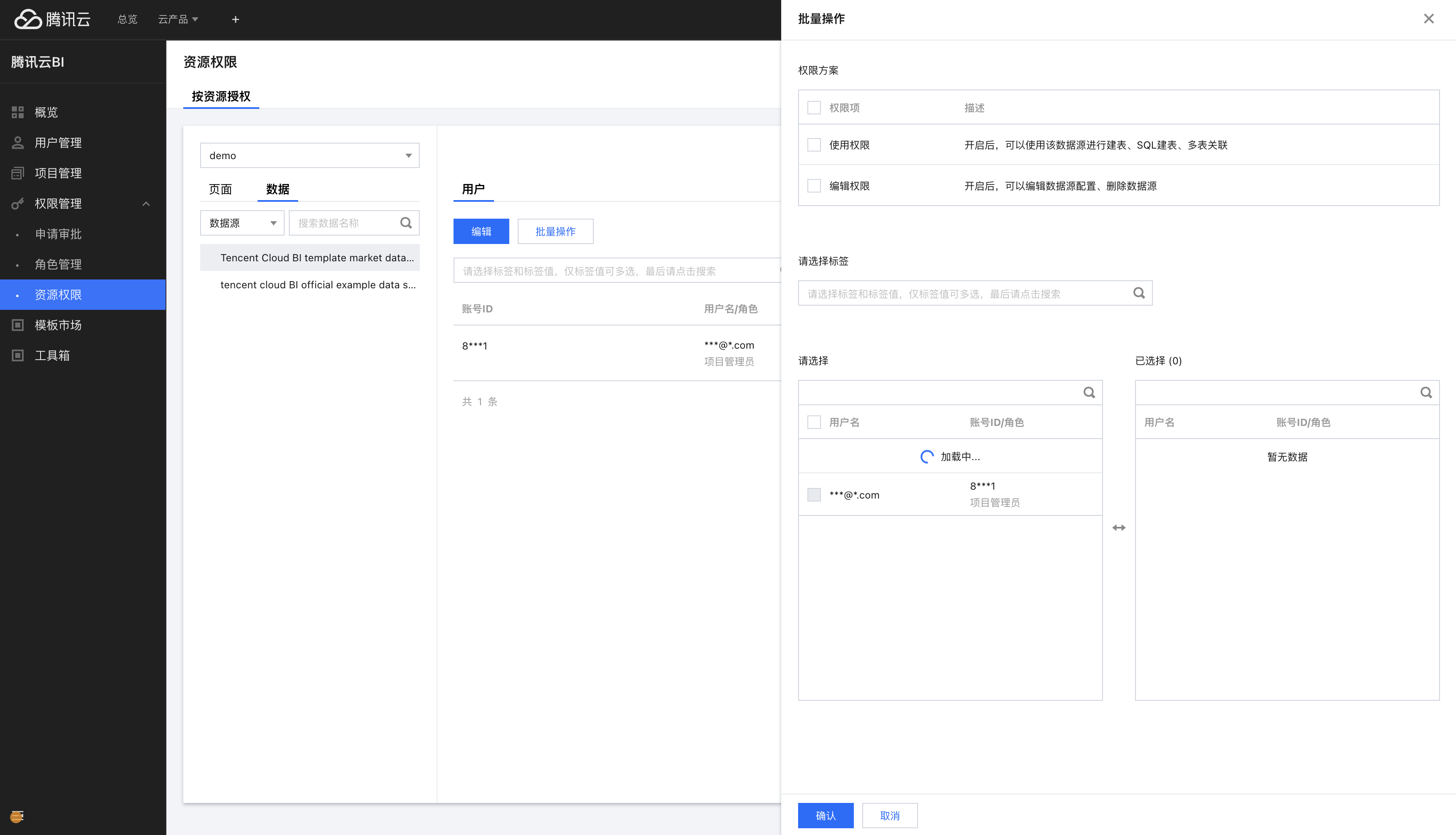The width and height of the screenshot is (1456, 835).
Task: Click search icon in the 请选择 user list
Action: tap(1089, 392)
